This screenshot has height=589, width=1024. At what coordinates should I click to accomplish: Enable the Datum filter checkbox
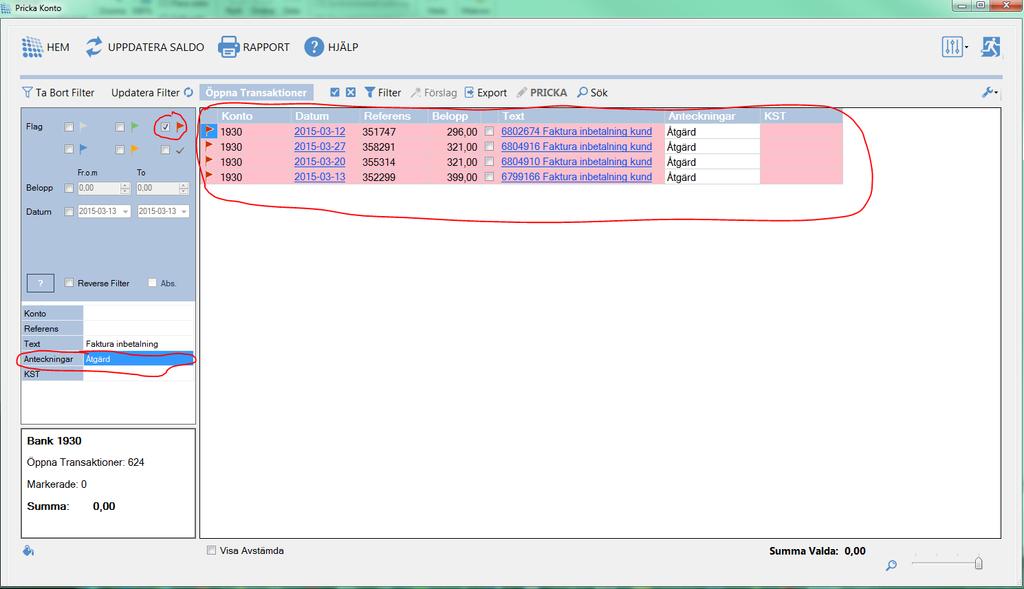coord(69,212)
